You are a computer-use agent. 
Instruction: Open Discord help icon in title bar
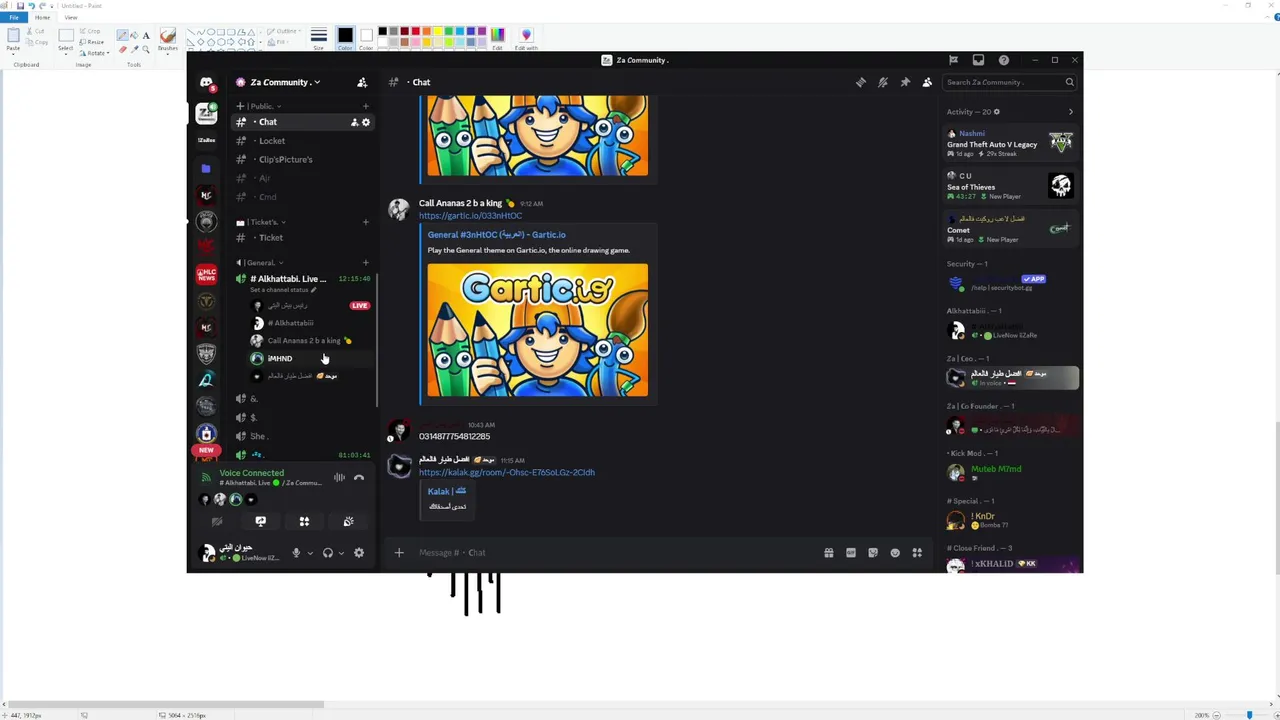(x=1004, y=60)
